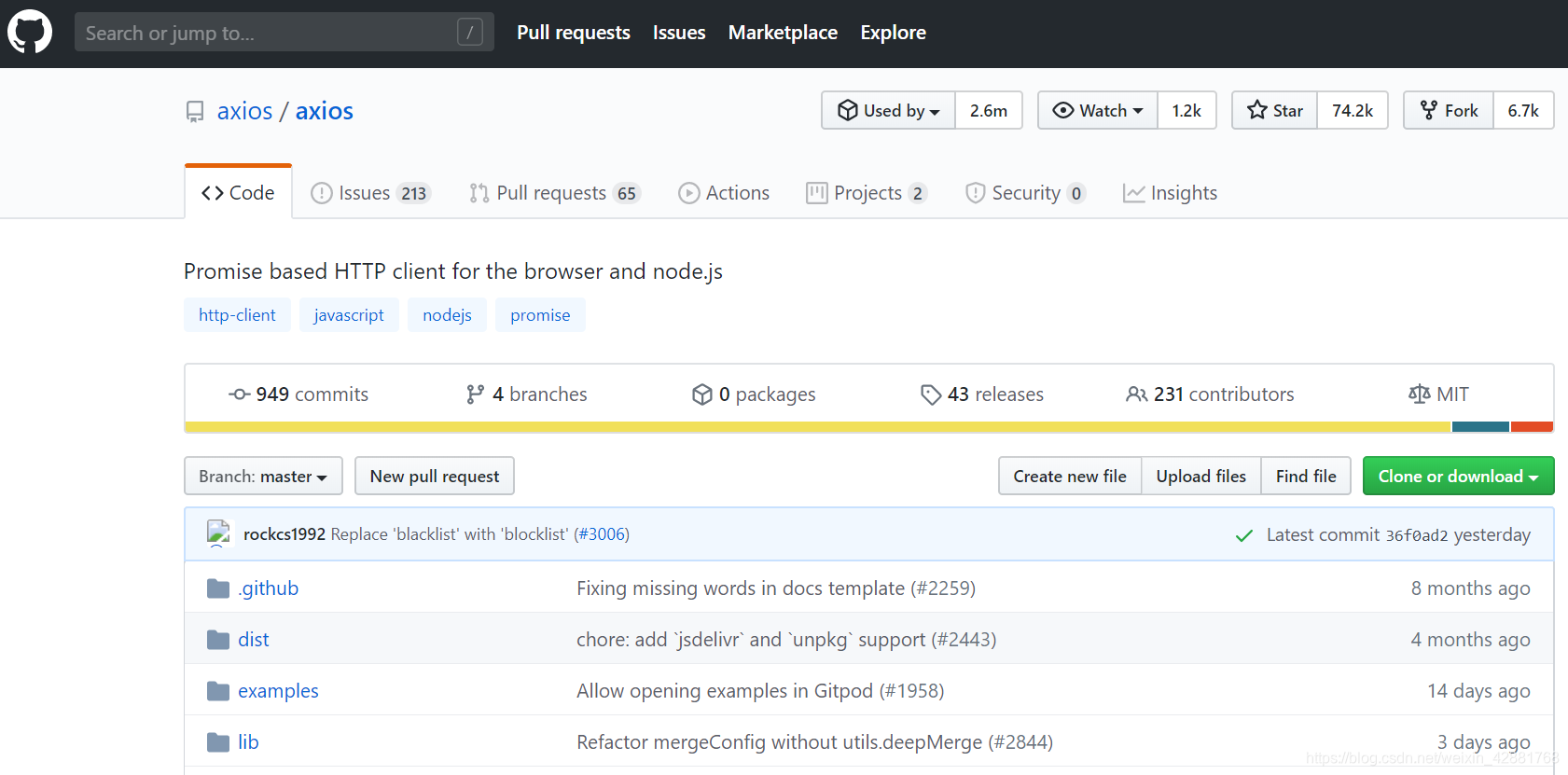Open commit 'Fixing missing words in docs template'

(x=776, y=588)
